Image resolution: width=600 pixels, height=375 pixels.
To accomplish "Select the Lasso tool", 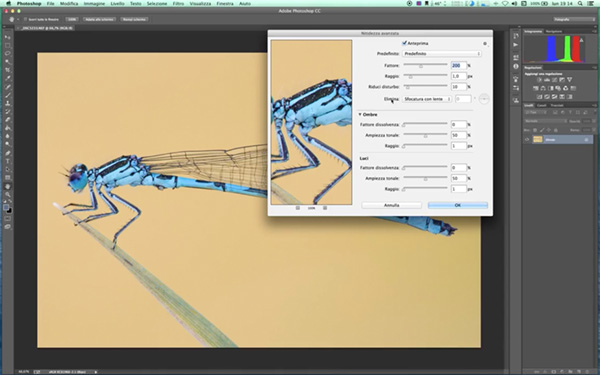I will tap(8, 54).
